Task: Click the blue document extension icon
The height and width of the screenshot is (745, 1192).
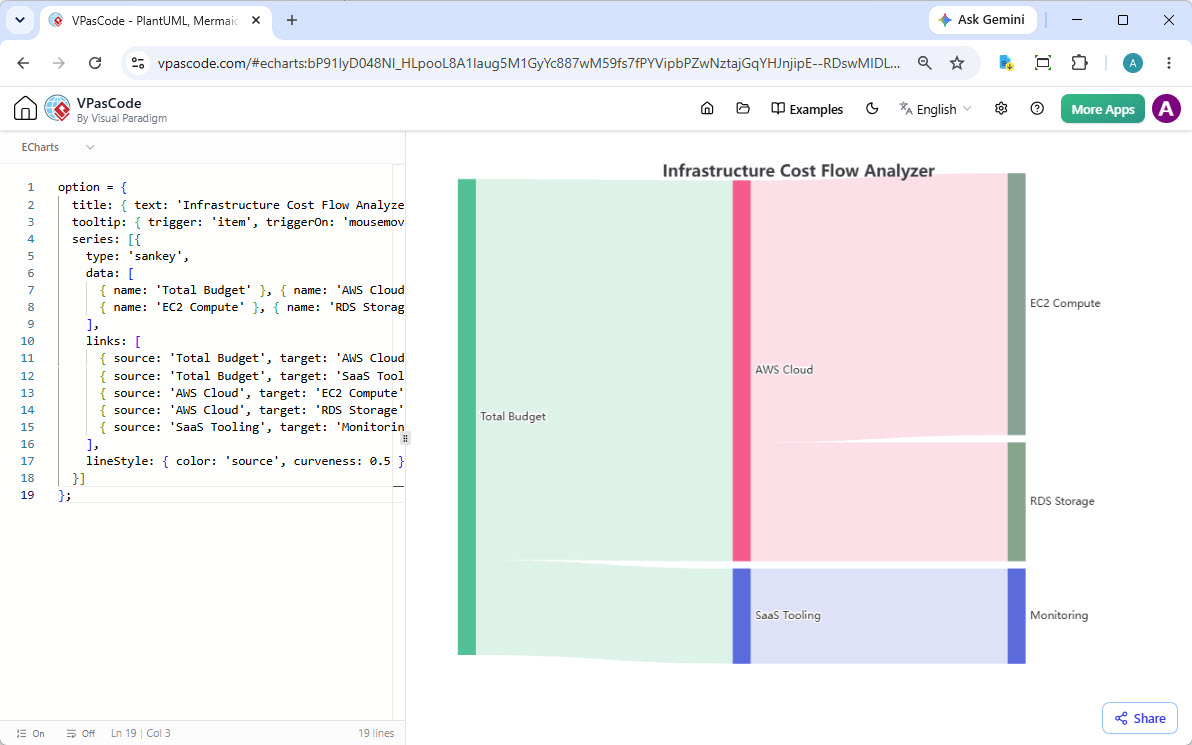Action: pos(1006,63)
